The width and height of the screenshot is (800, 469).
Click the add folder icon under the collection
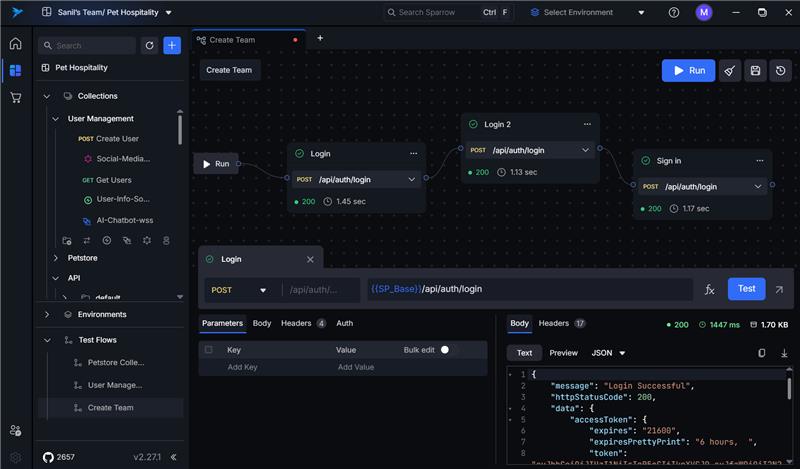tap(67, 240)
